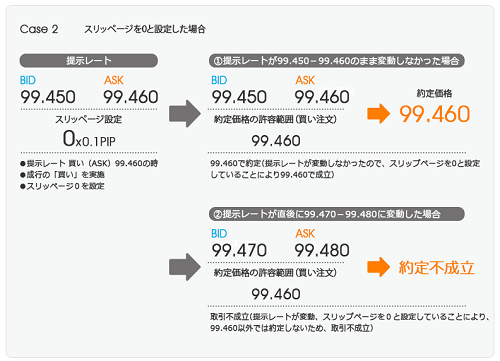Click the bullet 成行の「買い」を実施
This screenshot has height=361, width=500.
click(x=62, y=175)
